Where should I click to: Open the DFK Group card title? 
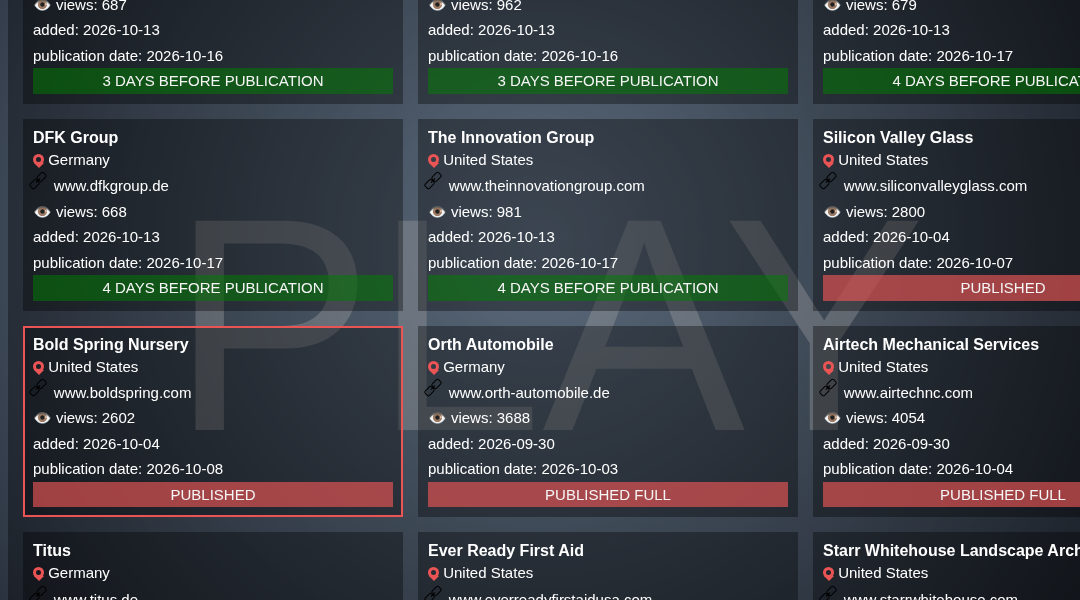tap(75, 137)
